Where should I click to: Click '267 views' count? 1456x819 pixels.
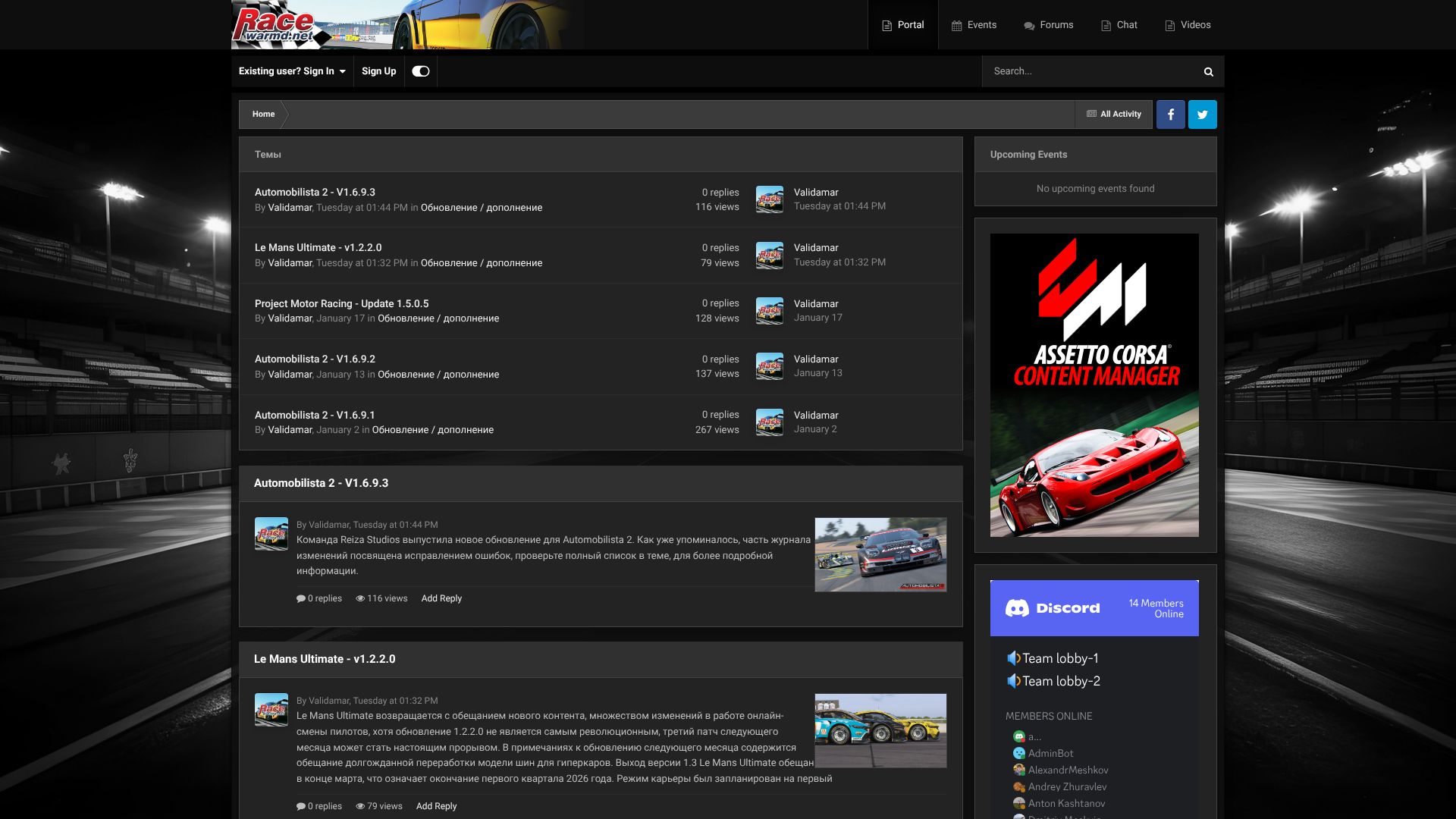pyautogui.click(x=717, y=430)
